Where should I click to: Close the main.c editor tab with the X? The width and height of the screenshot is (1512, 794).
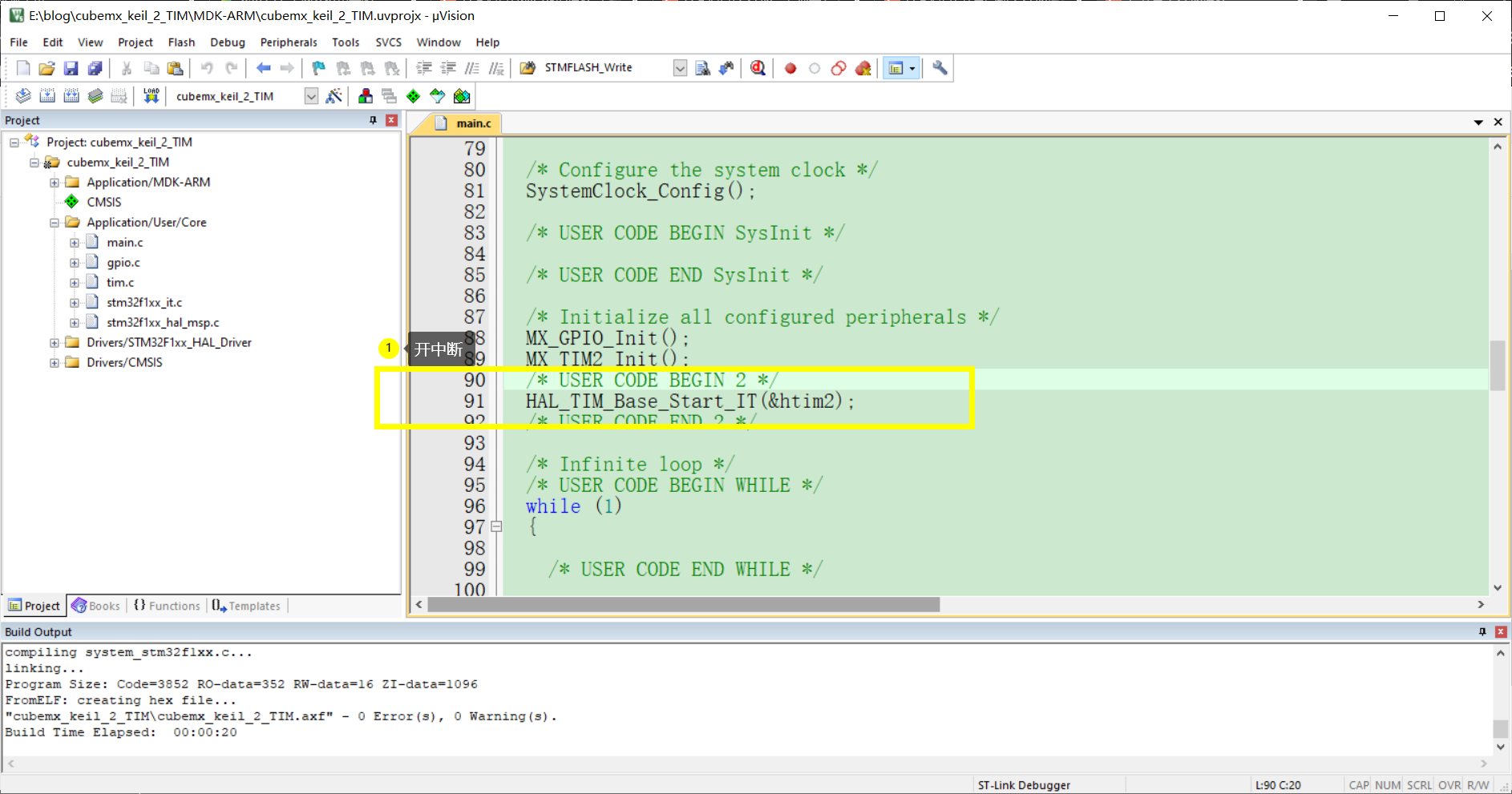(x=1498, y=123)
